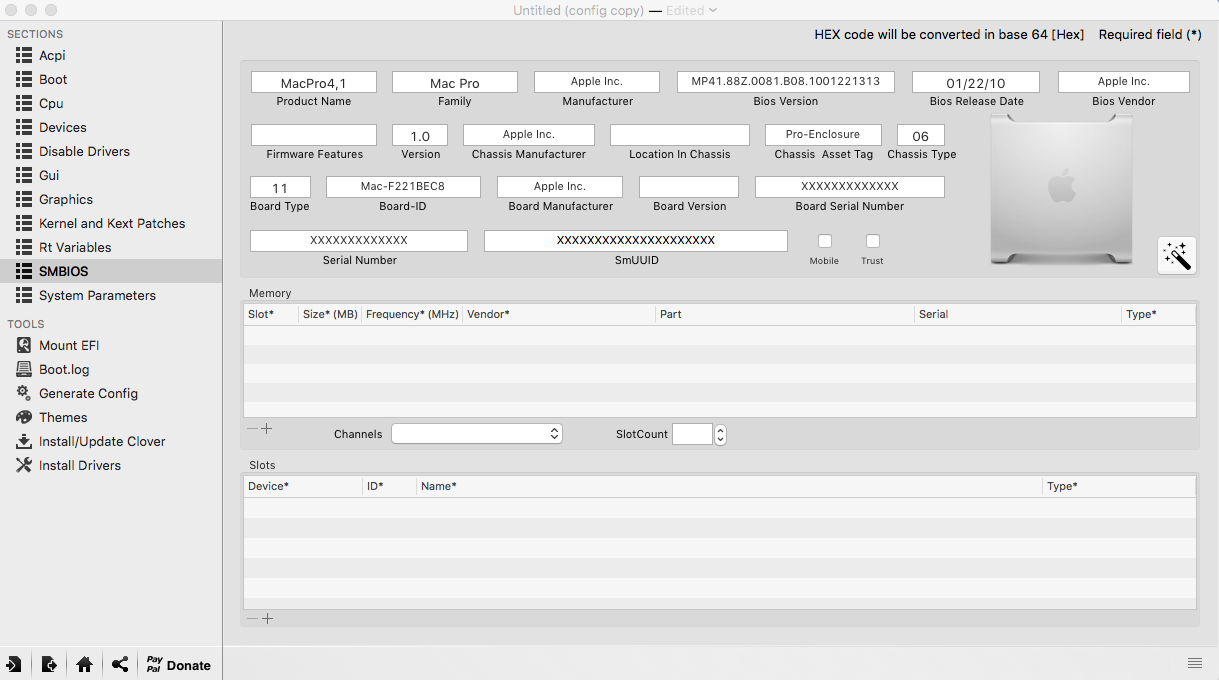Click Slots table Name* column header
This screenshot has height=680, width=1219.
[729, 486]
